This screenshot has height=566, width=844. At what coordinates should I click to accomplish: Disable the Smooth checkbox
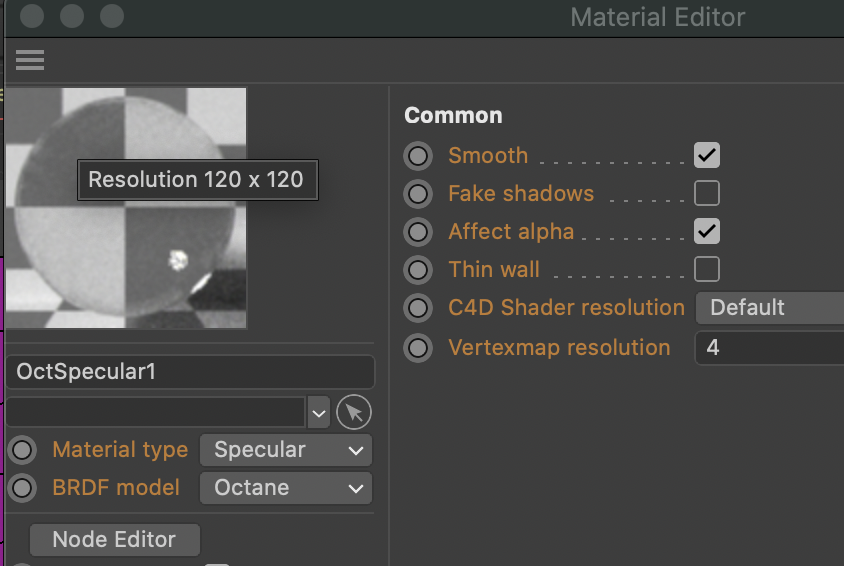[x=707, y=155]
